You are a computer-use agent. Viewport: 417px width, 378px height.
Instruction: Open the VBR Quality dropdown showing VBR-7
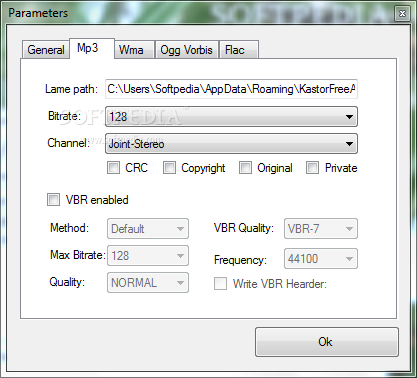point(321,229)
